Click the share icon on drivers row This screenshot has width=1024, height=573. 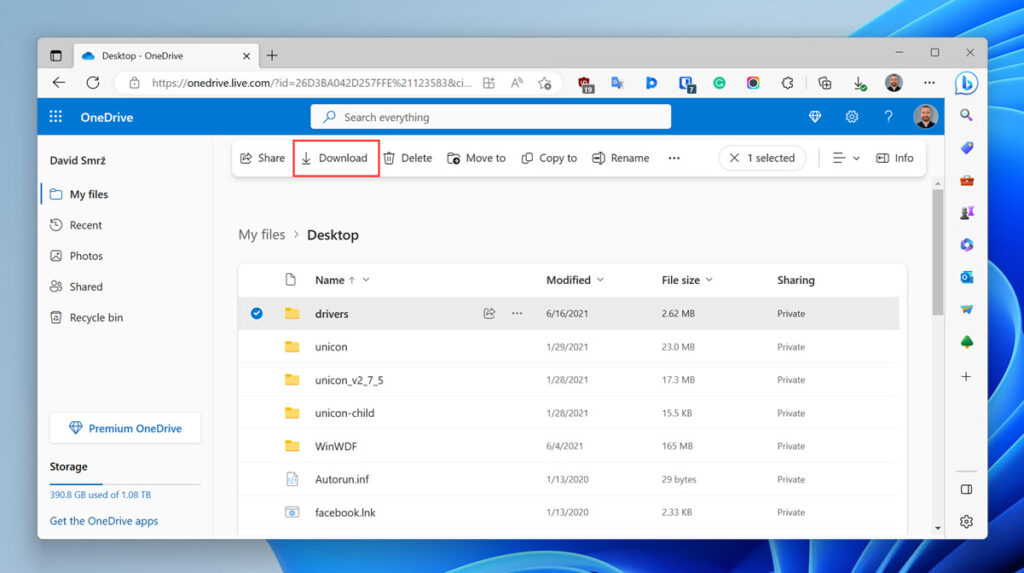coord(489,313)
